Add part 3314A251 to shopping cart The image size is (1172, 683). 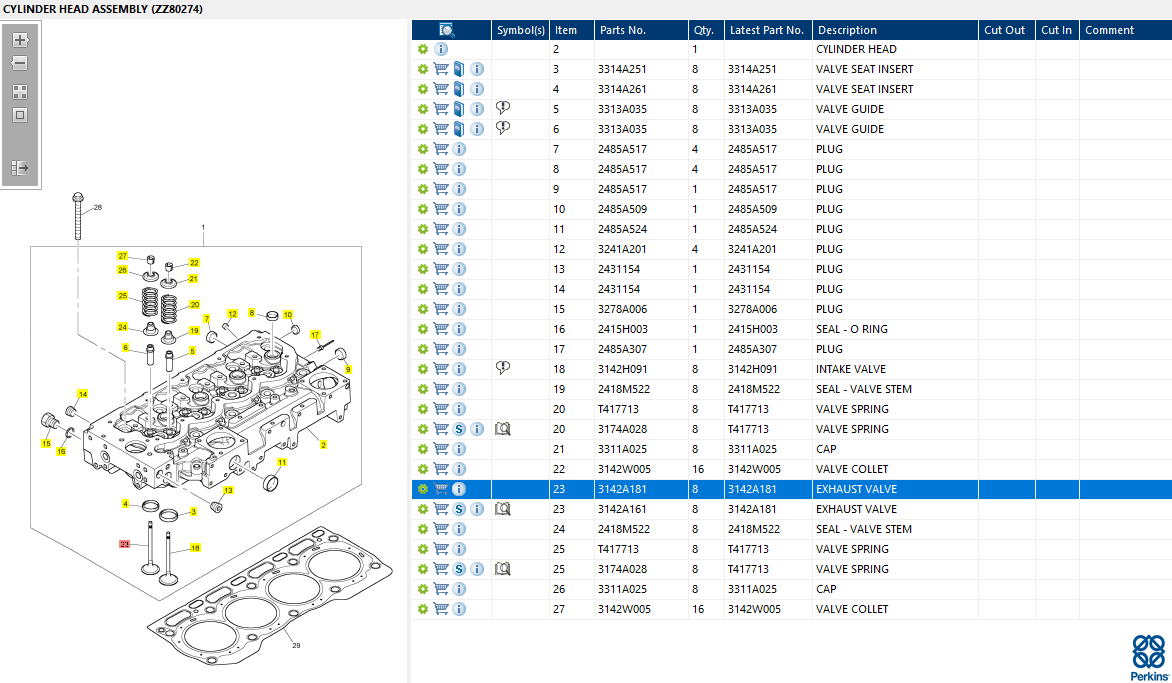tap(441, 69)
